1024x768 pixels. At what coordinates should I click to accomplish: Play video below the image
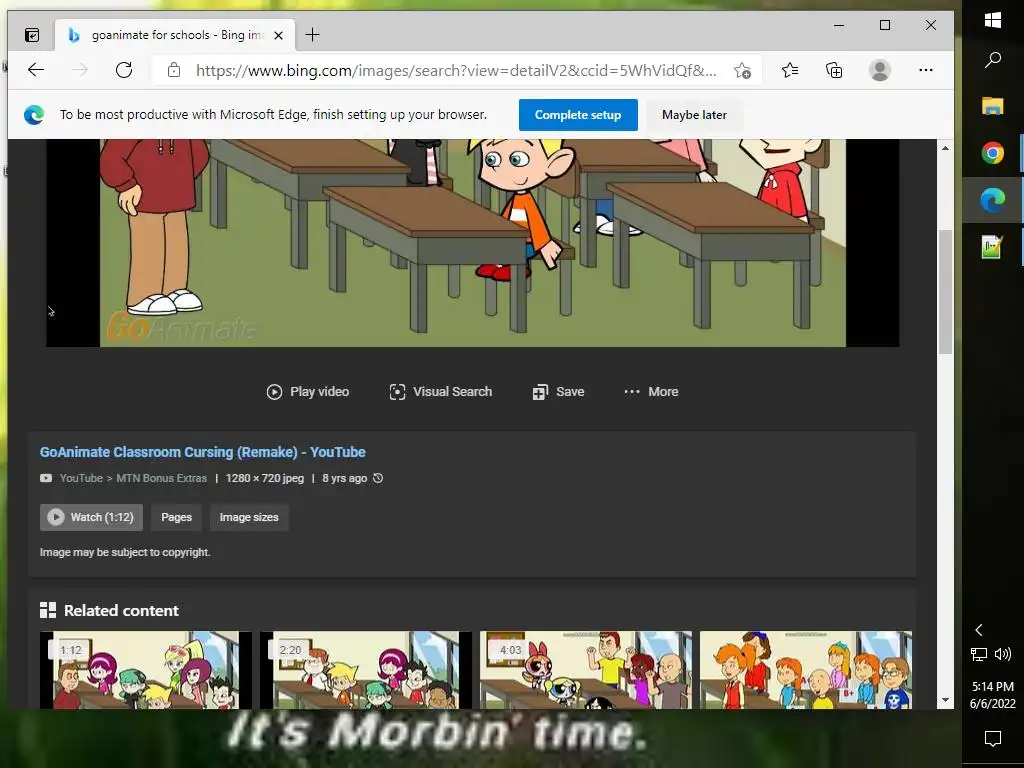click(308, 392)
